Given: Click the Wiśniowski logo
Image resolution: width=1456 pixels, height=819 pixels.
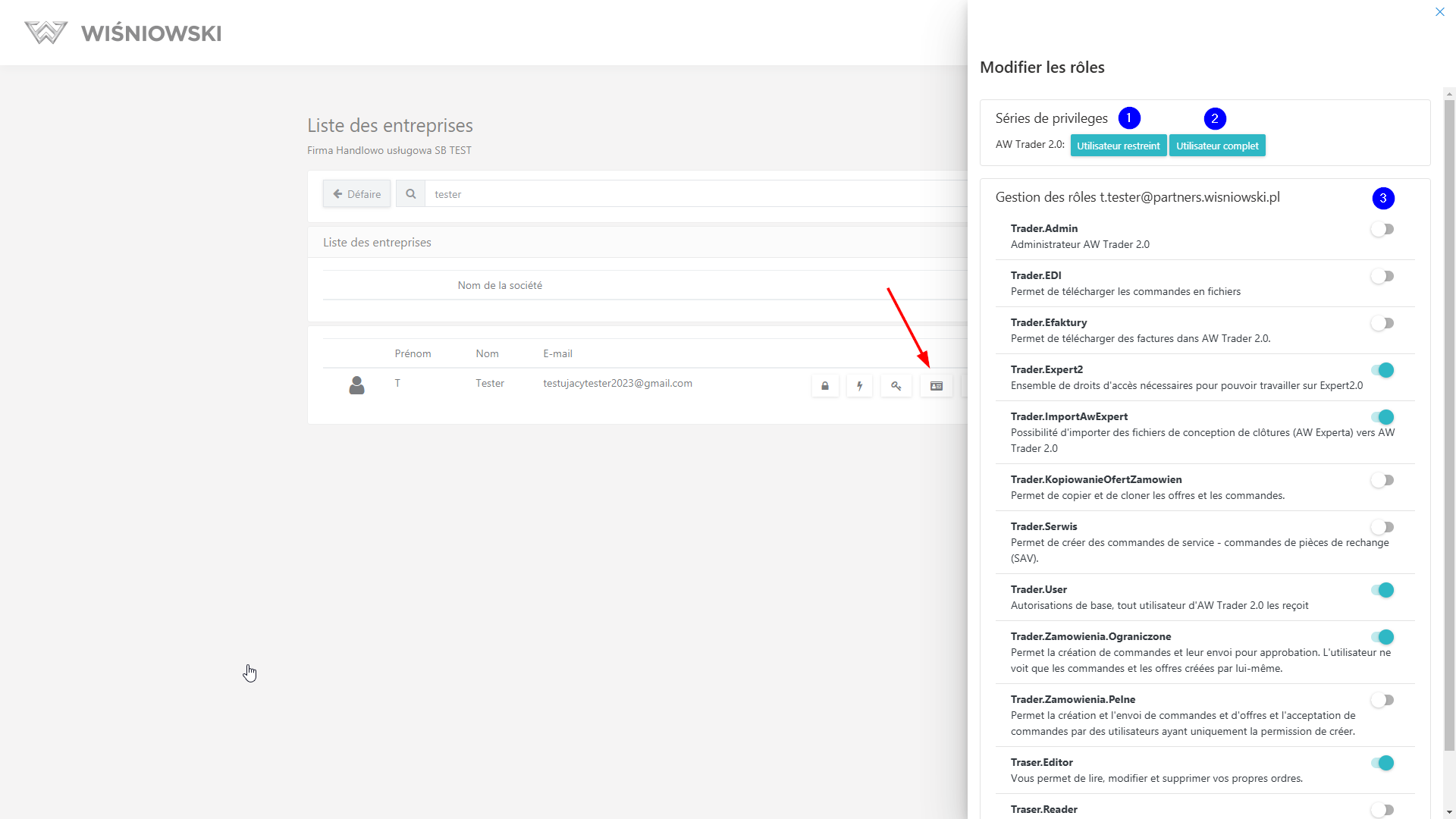Looking at the screenshot, I should [x=123, y=33].
